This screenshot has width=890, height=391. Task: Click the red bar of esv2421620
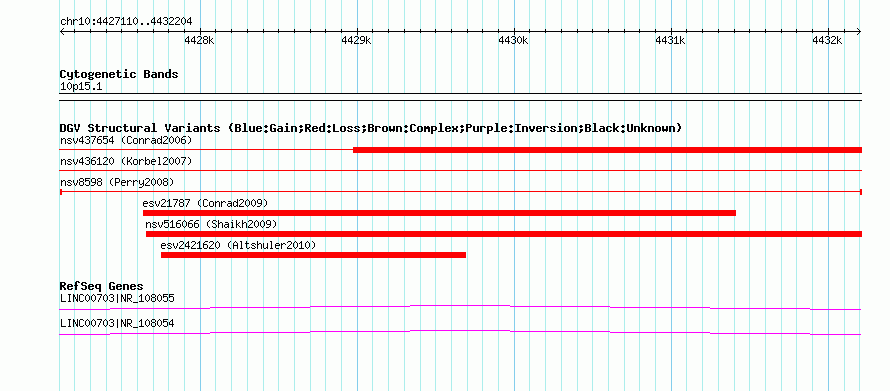pyautogui.click(x=313, y=255)
